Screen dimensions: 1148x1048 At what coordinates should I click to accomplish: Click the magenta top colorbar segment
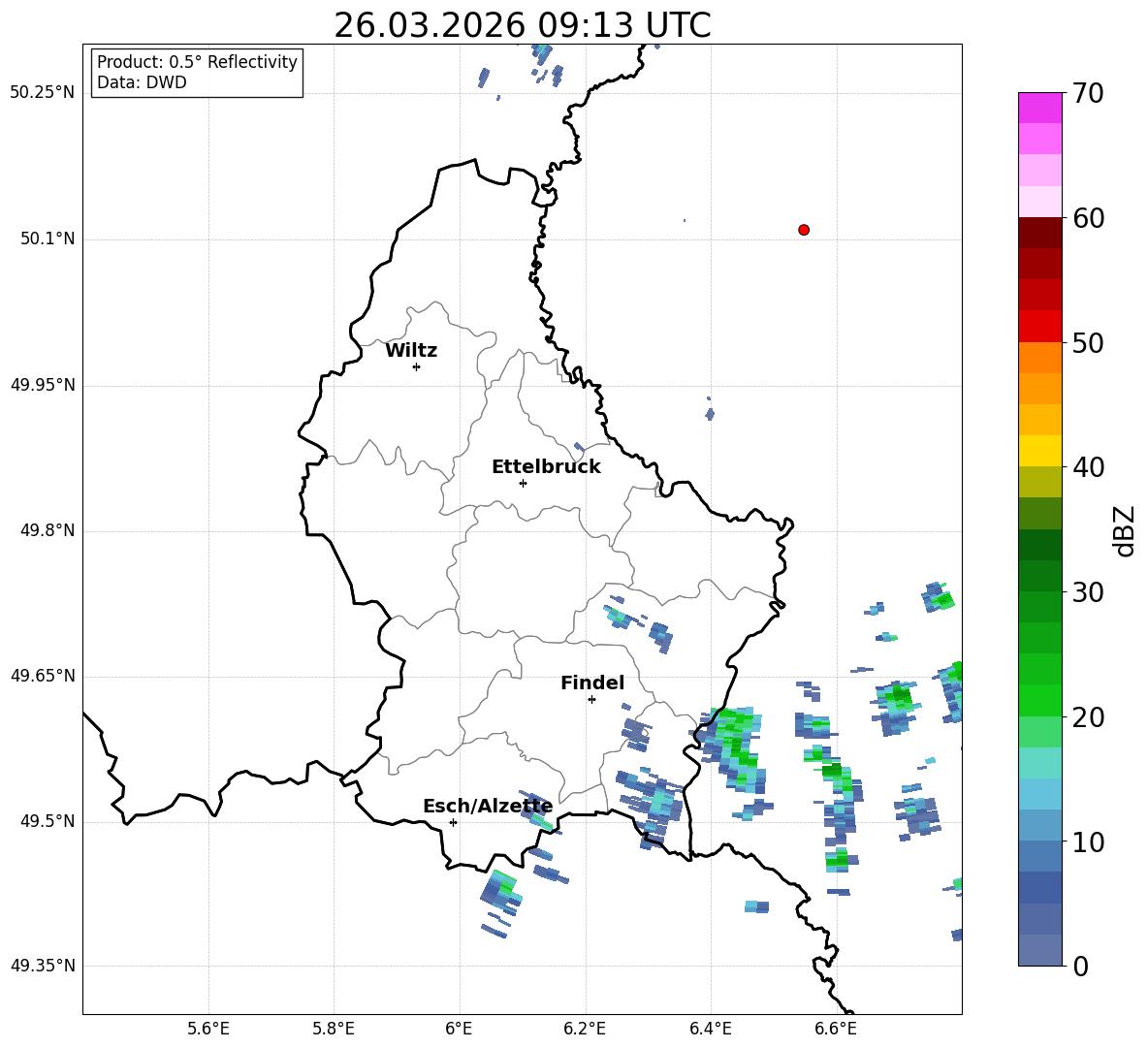[x=1040, y=109]
